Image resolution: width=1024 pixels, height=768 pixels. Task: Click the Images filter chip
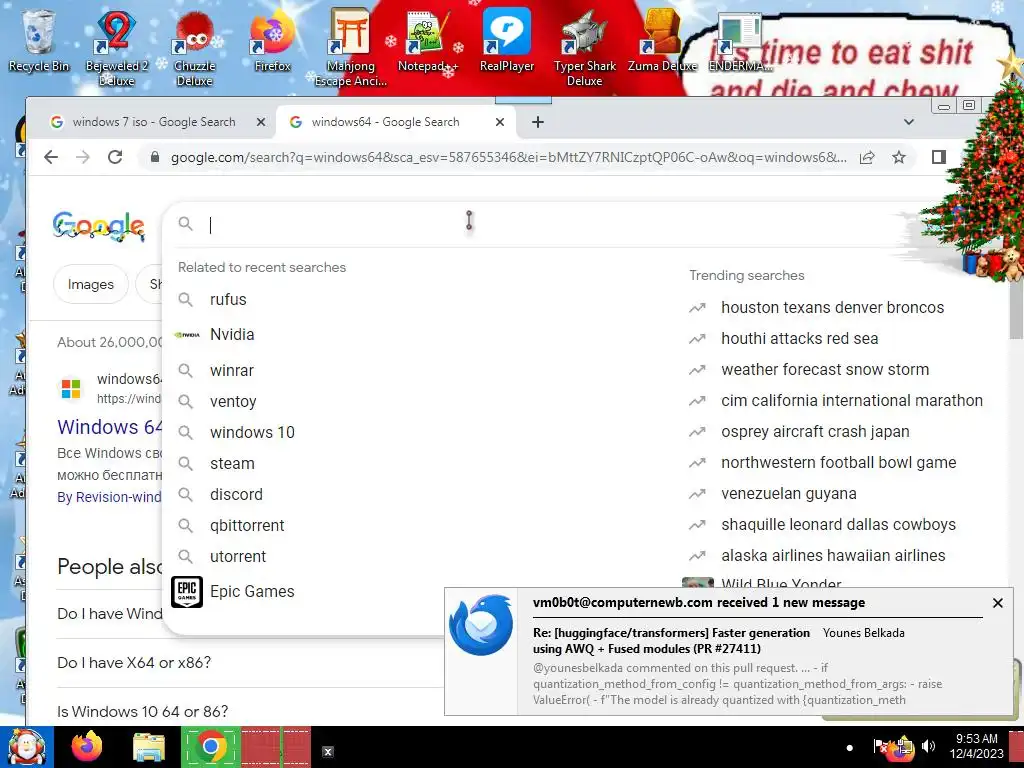pos(91,284)
